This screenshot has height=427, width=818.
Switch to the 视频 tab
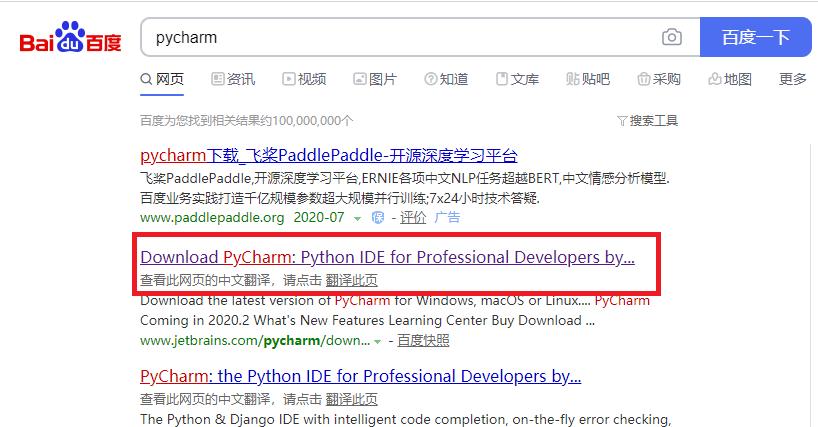(304, 79)
